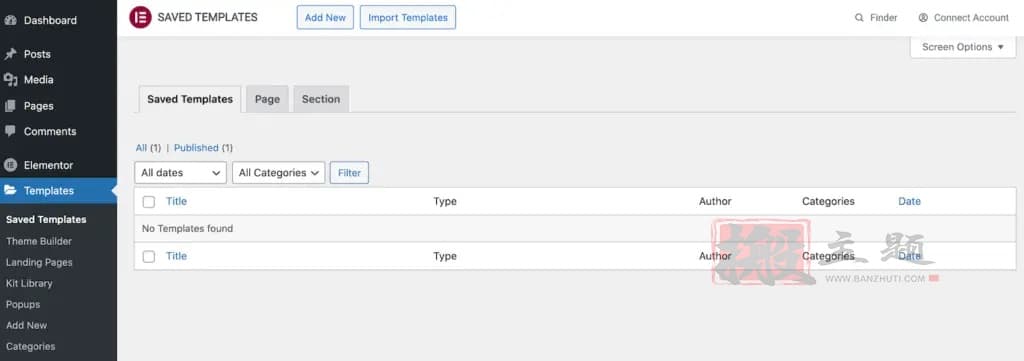Click the Media icon in sidebar
The image size is (1024, 361).
[10, 80]
